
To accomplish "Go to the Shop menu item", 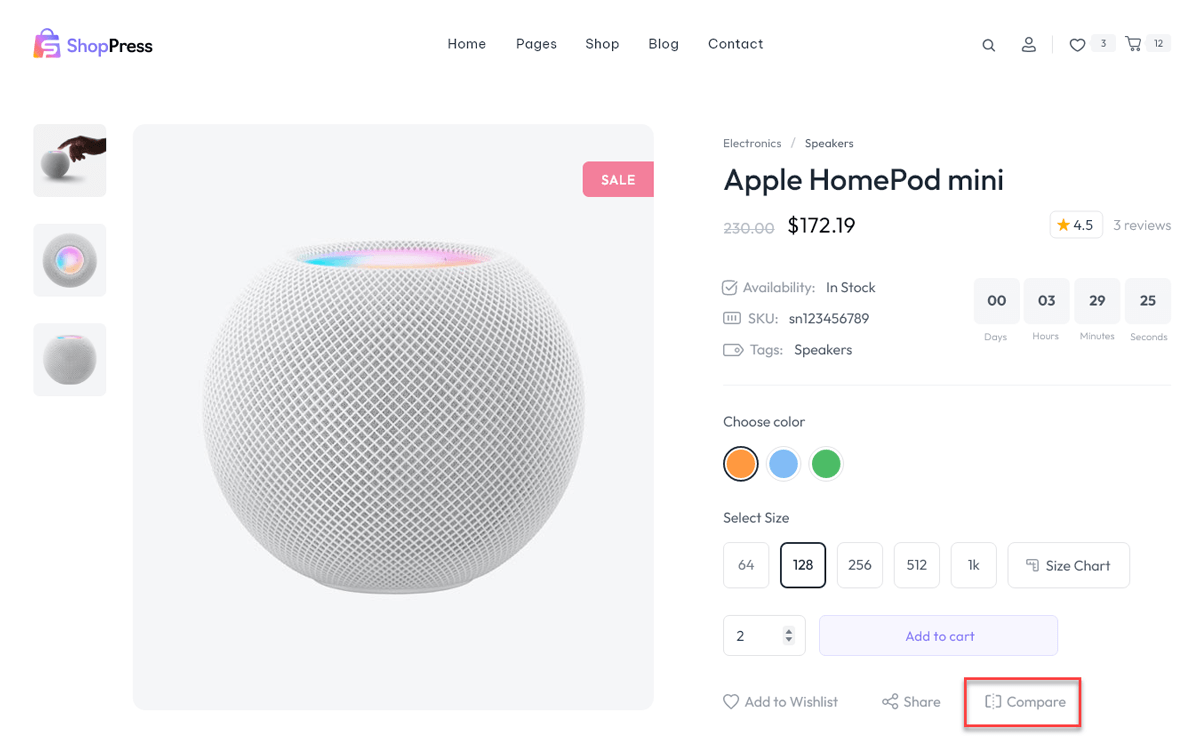I will 602,44.
